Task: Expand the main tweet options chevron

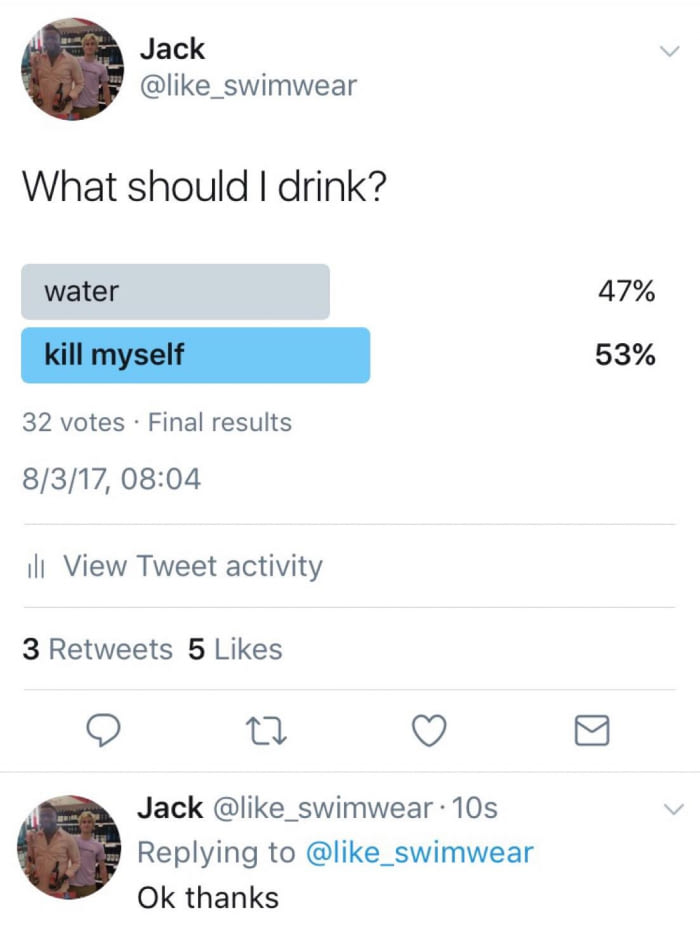Action: pyautogui.click(x=670, y=51)
